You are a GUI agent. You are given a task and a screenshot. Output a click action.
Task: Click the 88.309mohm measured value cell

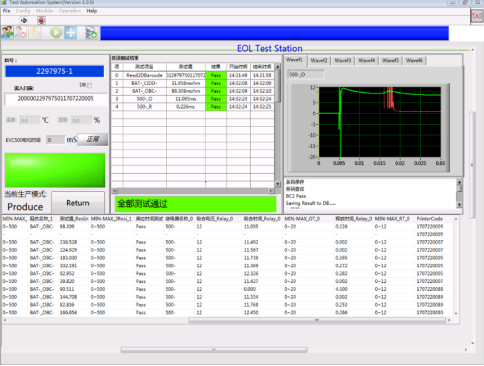(x=186, y=91)
